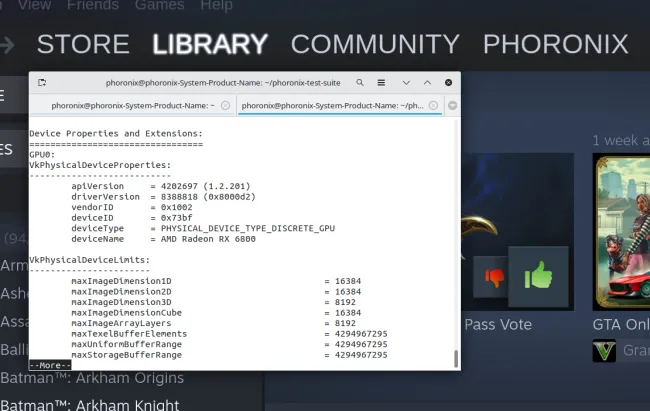This screenshot has height=411, width=650.
Task: Click the apiVersion 4202697 line
Action: pyautogui.click(x=161, y=186)
